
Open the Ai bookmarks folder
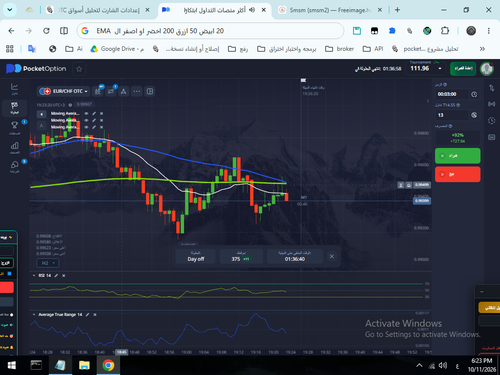[x=74, y=49]
